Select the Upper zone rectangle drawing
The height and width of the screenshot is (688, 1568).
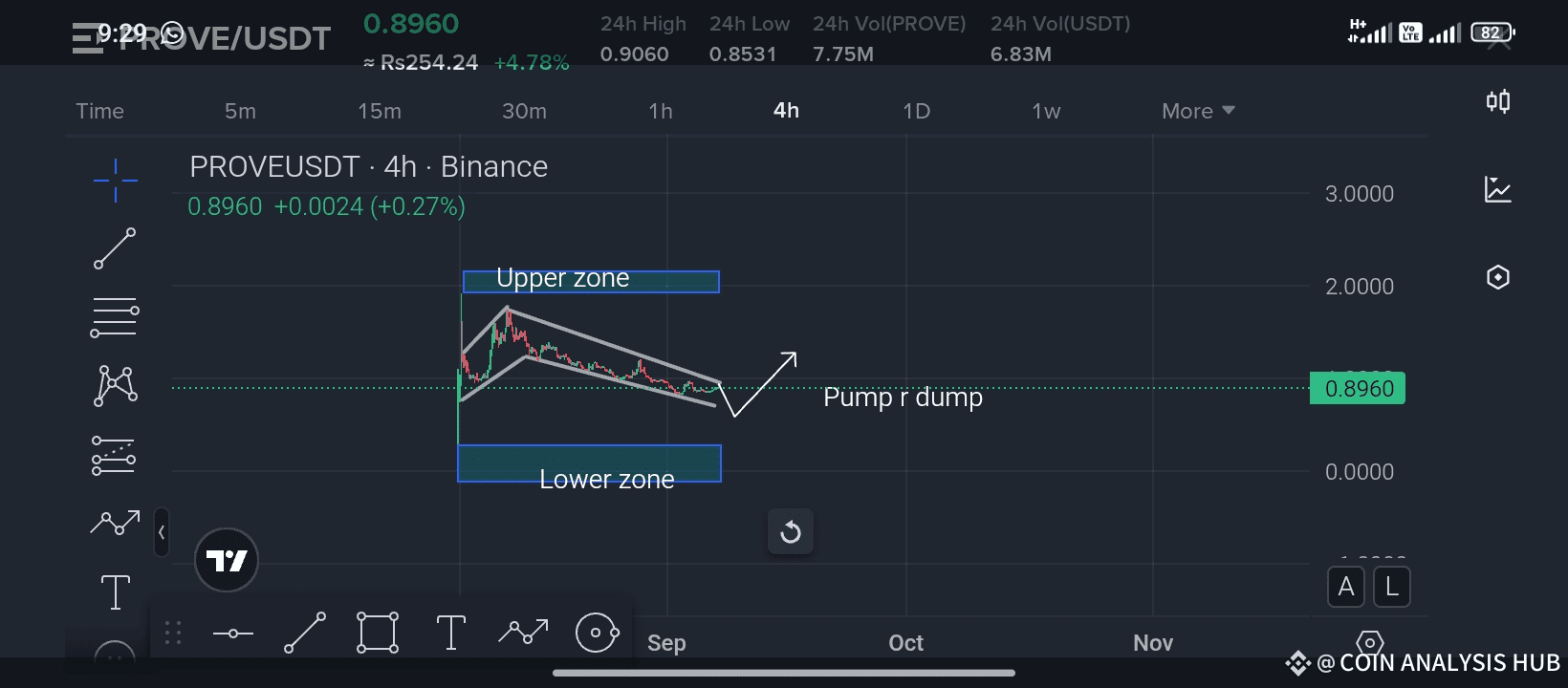591,282
